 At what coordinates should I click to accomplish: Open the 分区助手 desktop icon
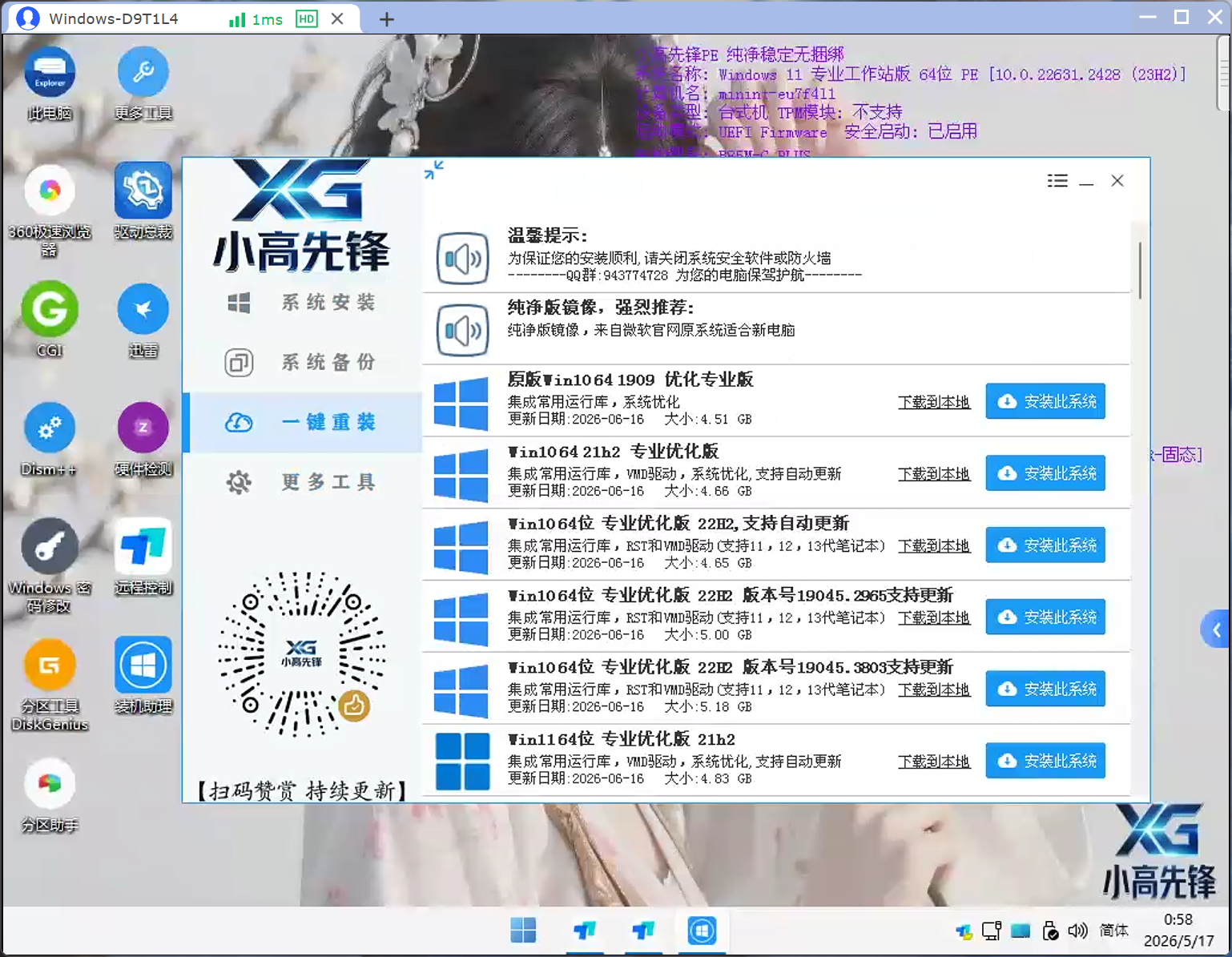point(50,794)
